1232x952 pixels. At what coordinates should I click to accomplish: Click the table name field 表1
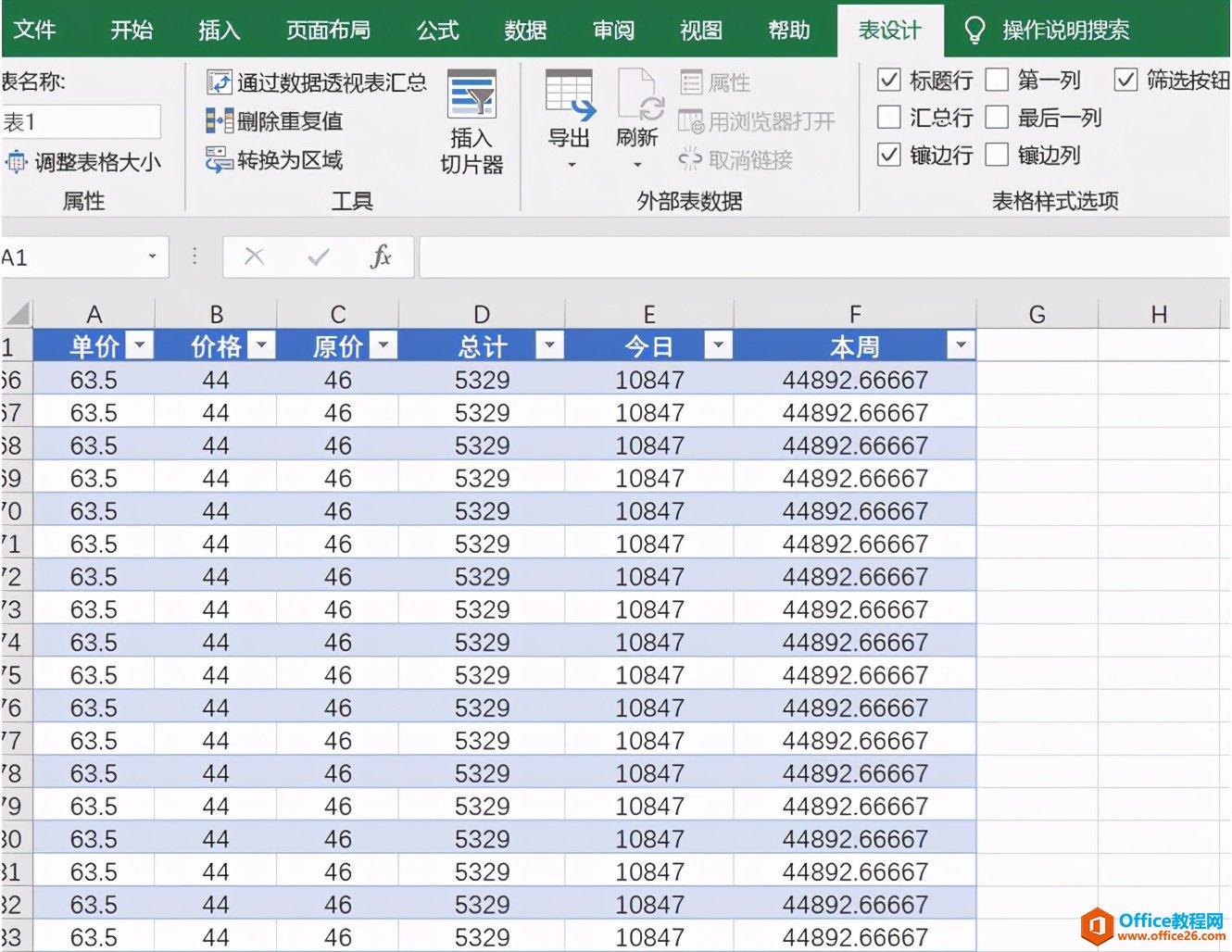point(81,121)
